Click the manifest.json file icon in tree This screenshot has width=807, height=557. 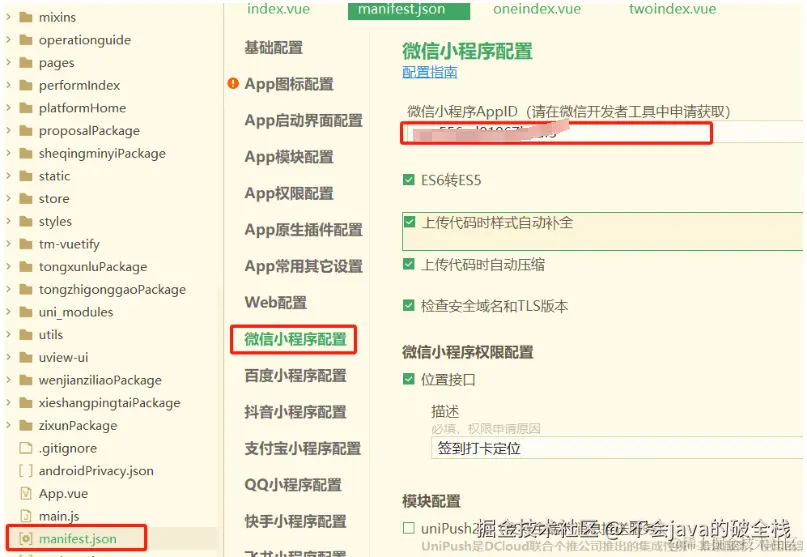pyautogui.click(x=26, y=538)
